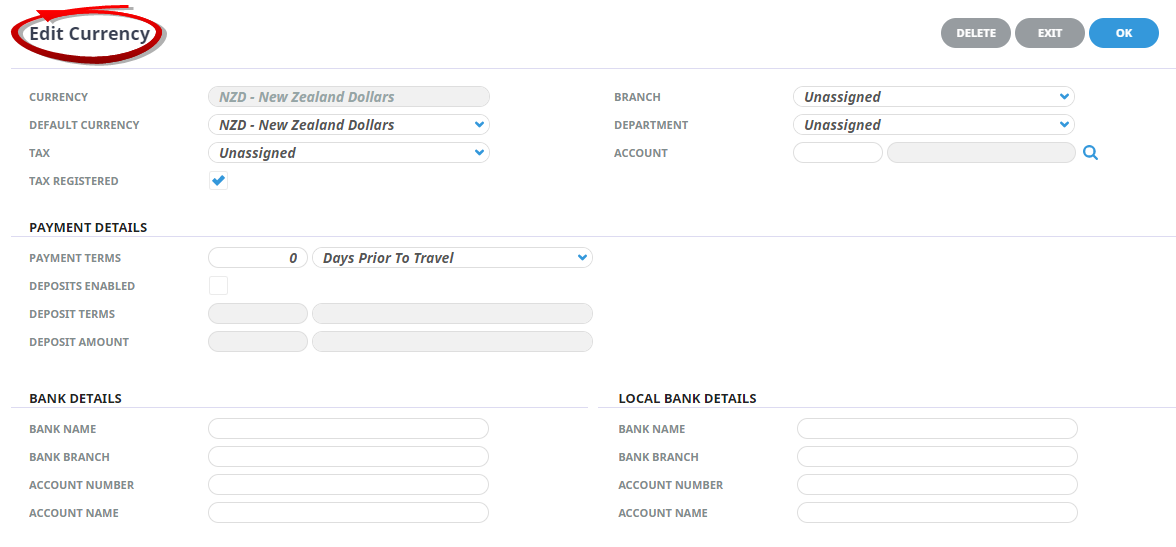
Task: Click Account Name field under Bank Details
Action: pyautogui.click(x=348, y=513)
